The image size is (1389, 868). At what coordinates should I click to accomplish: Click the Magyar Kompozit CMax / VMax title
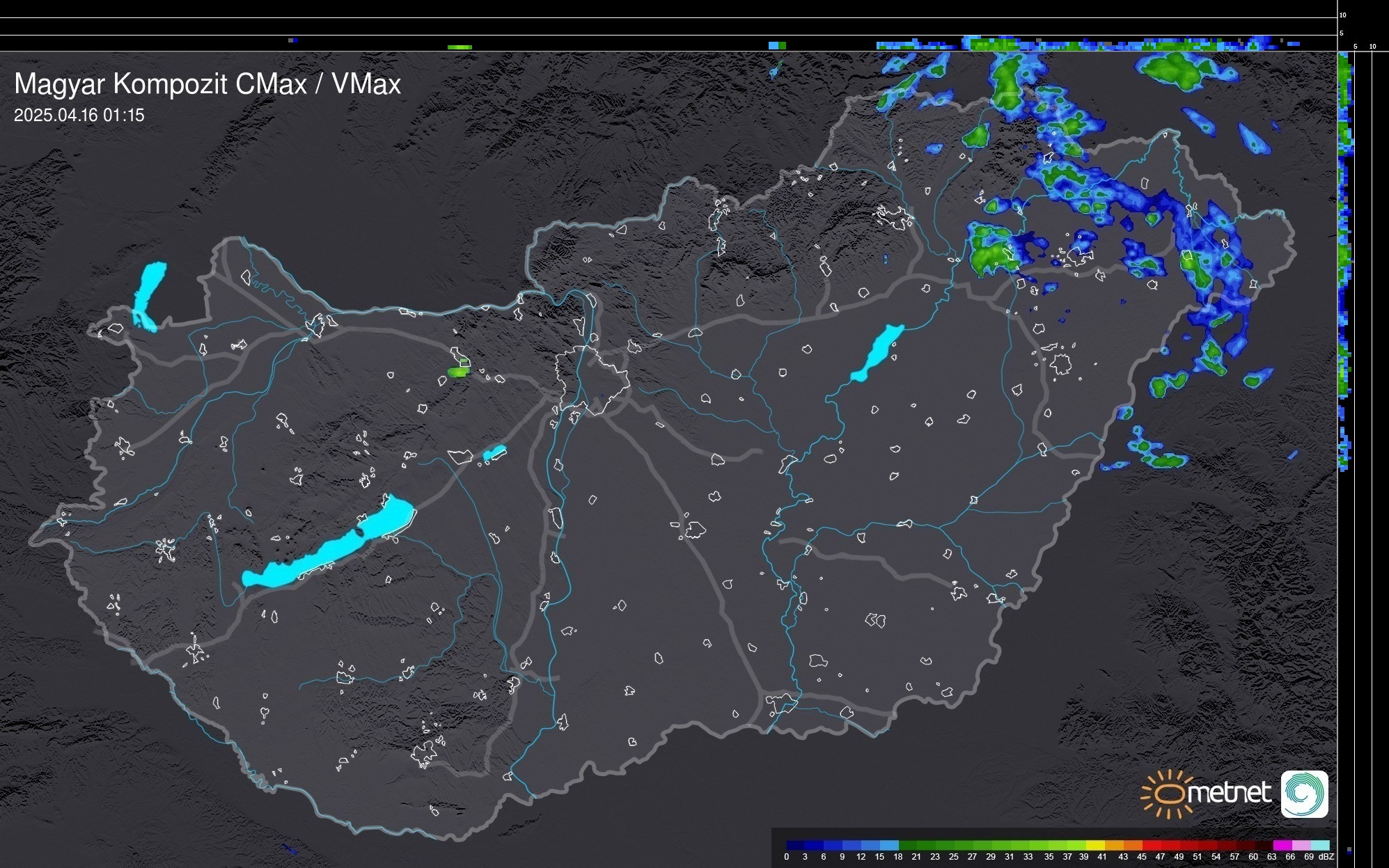[x=207, y=84]
